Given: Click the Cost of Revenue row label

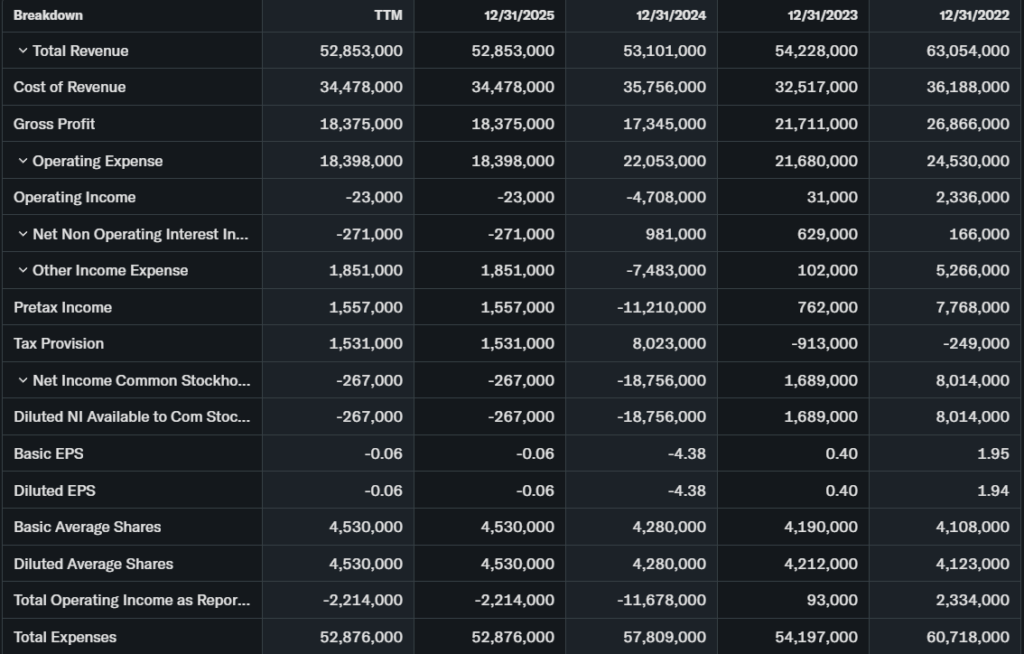Looking at the screenshot, I should tap(70, 87).
